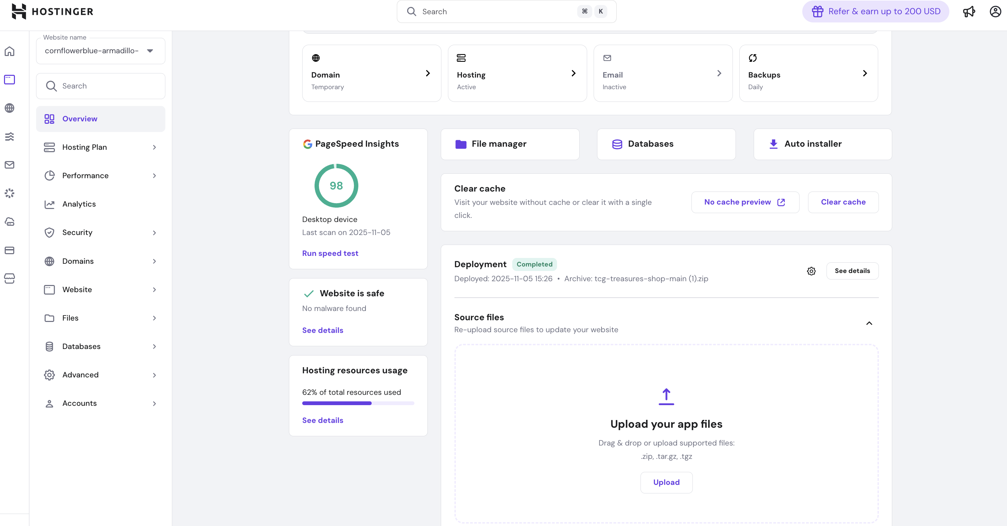Select Analytics in the sidebar
This screenshot has width=1007, height=526.
(79, 204)
